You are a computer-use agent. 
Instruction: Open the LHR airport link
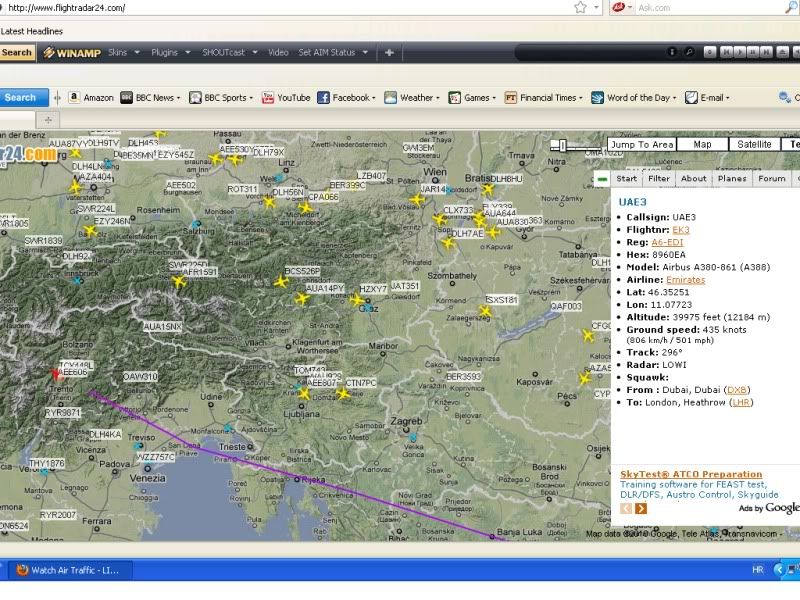coord(741,403)
